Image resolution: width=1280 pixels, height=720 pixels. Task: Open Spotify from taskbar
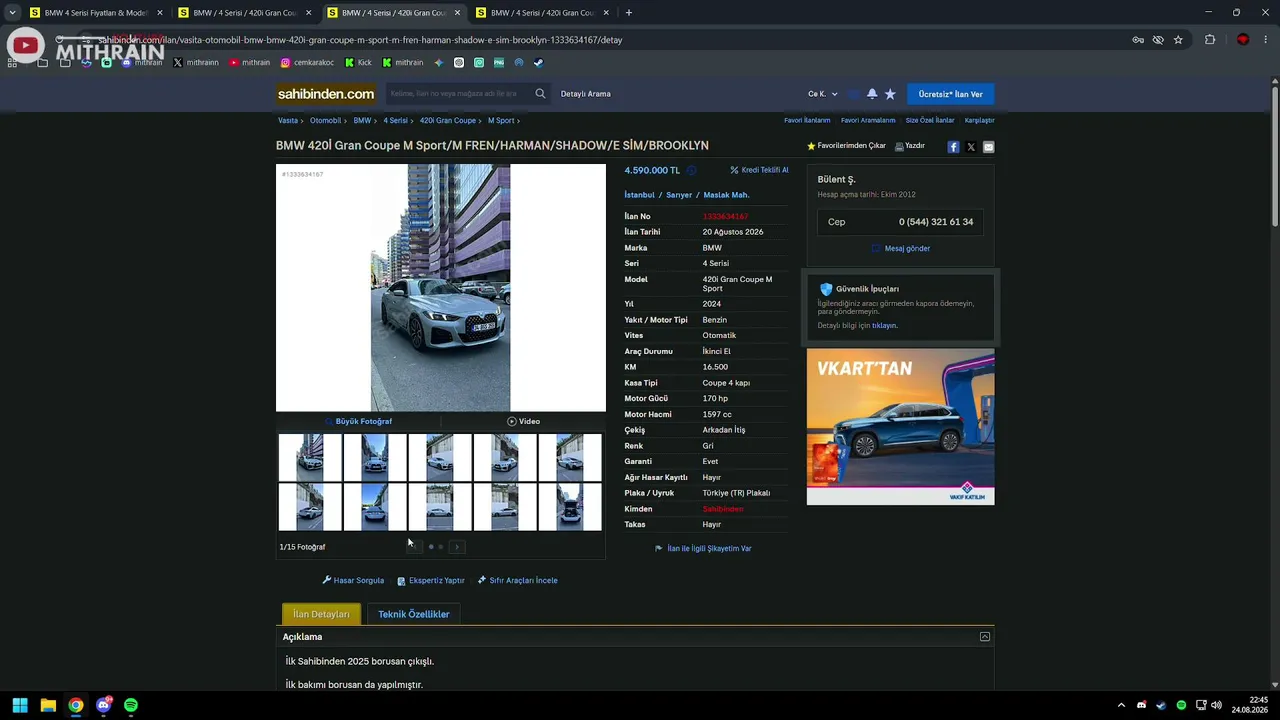click(x=131, y=705)
